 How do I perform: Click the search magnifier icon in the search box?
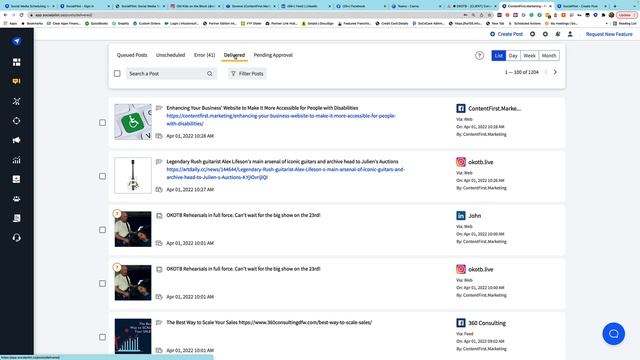pyautogui.click(x=210, y=74)
